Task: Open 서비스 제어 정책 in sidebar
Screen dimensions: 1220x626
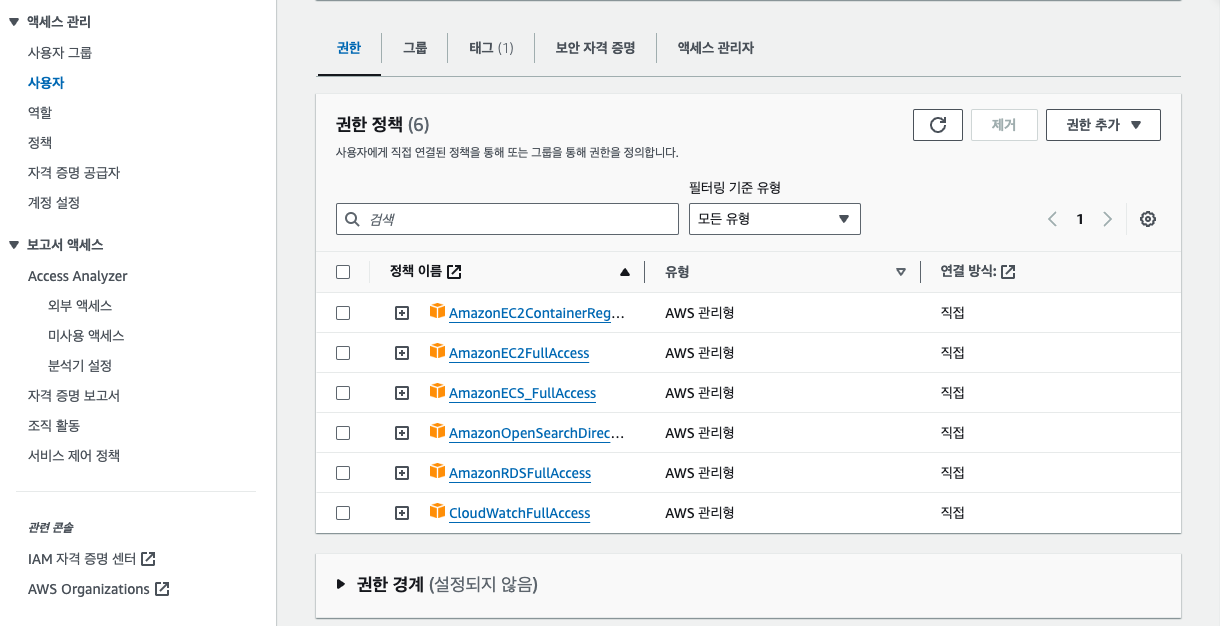Action: (x=74, y=456)
